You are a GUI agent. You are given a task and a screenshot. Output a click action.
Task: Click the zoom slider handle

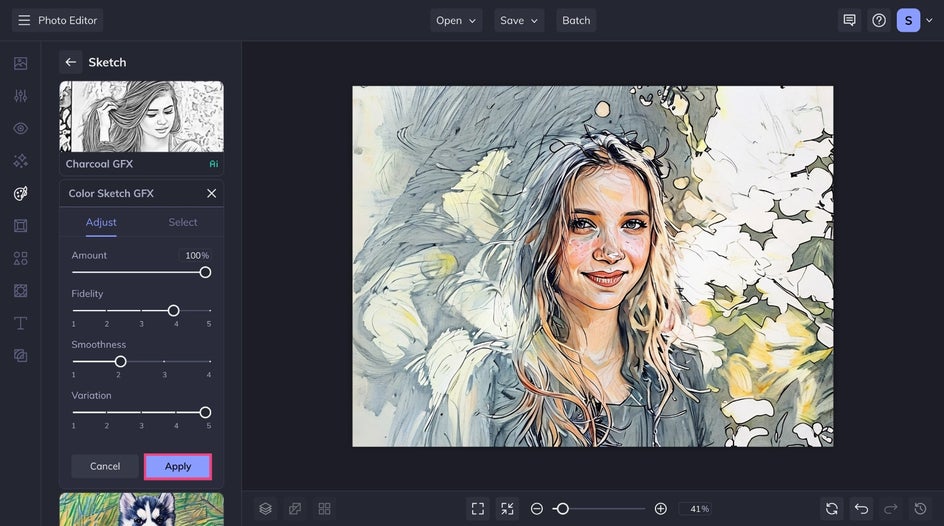click(562, 509)
